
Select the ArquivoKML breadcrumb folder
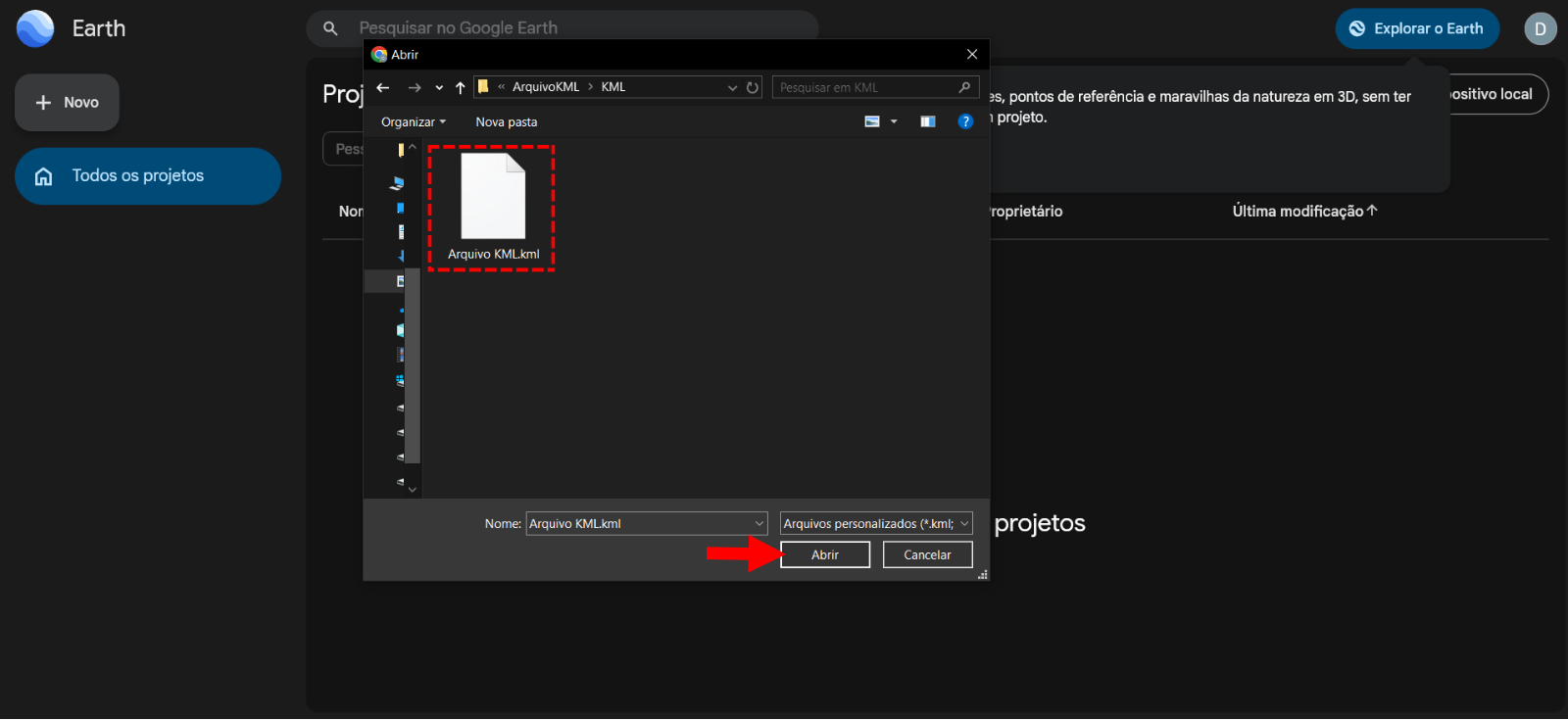point(545,87)
